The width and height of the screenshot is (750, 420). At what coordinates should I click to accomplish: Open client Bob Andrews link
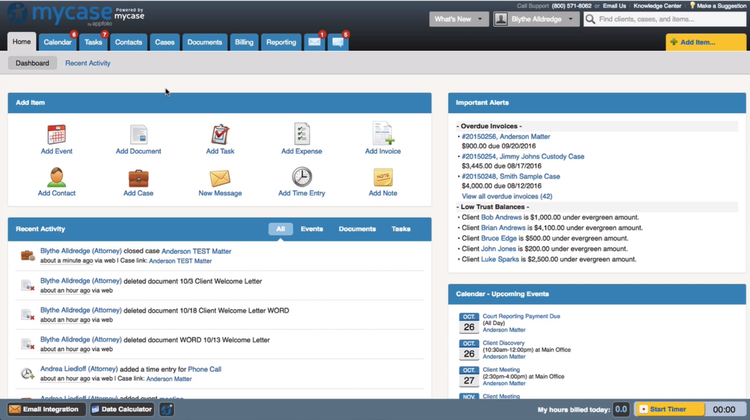[501, 217]
